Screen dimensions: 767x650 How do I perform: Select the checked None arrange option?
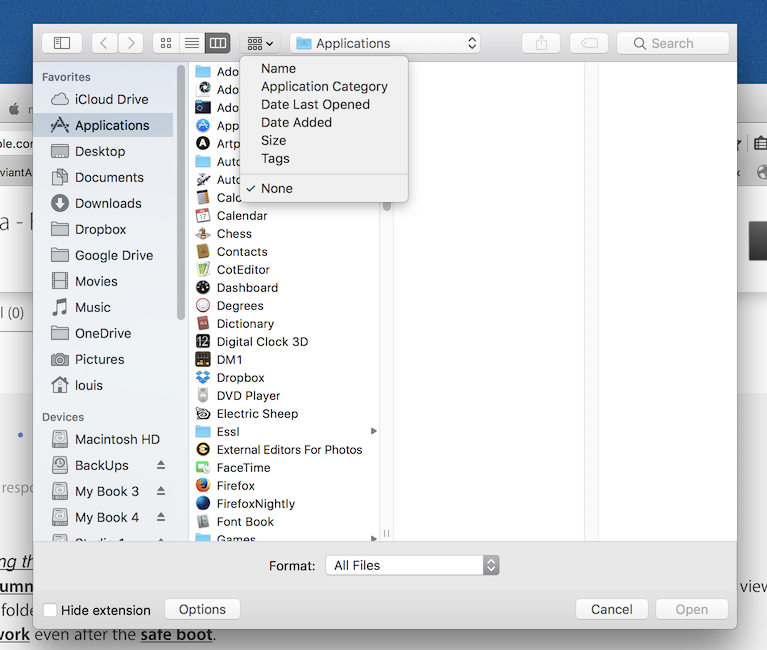324,188
